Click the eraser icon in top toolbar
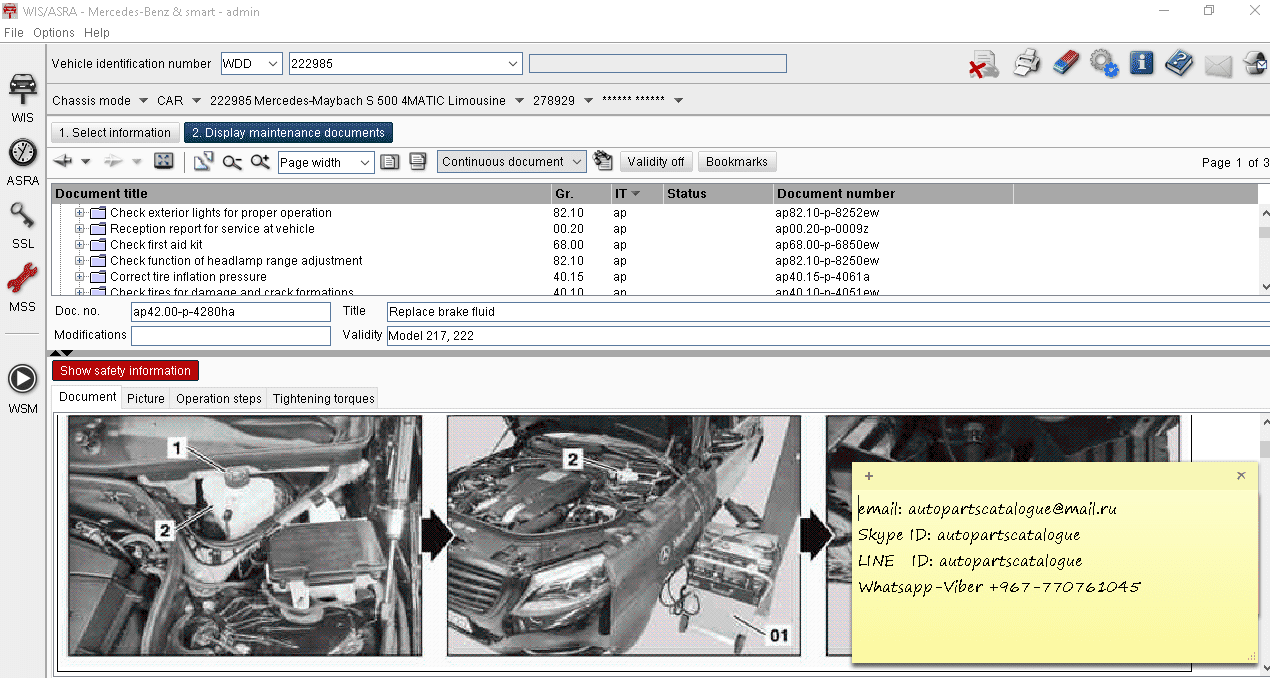Viewport: 1270px width, 678px height. 1066,64
